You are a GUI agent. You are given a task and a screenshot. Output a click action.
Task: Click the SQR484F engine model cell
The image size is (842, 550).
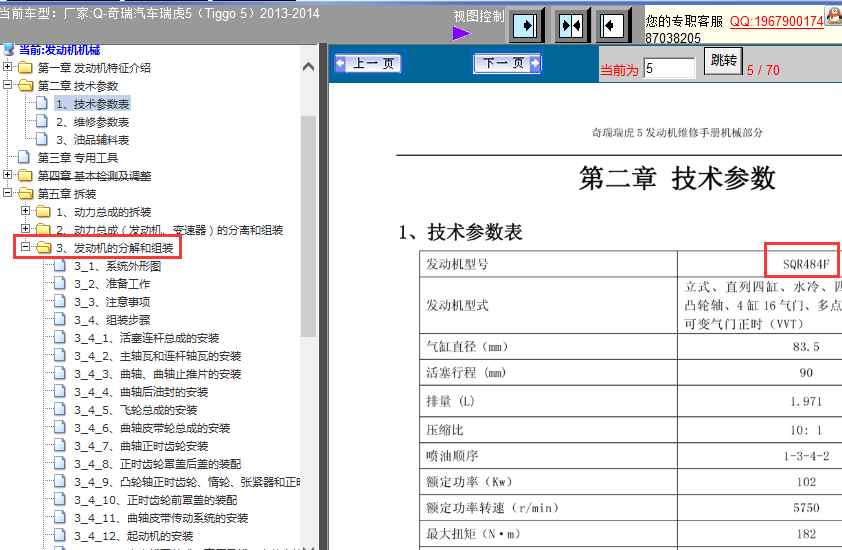(x=805, y=264)
